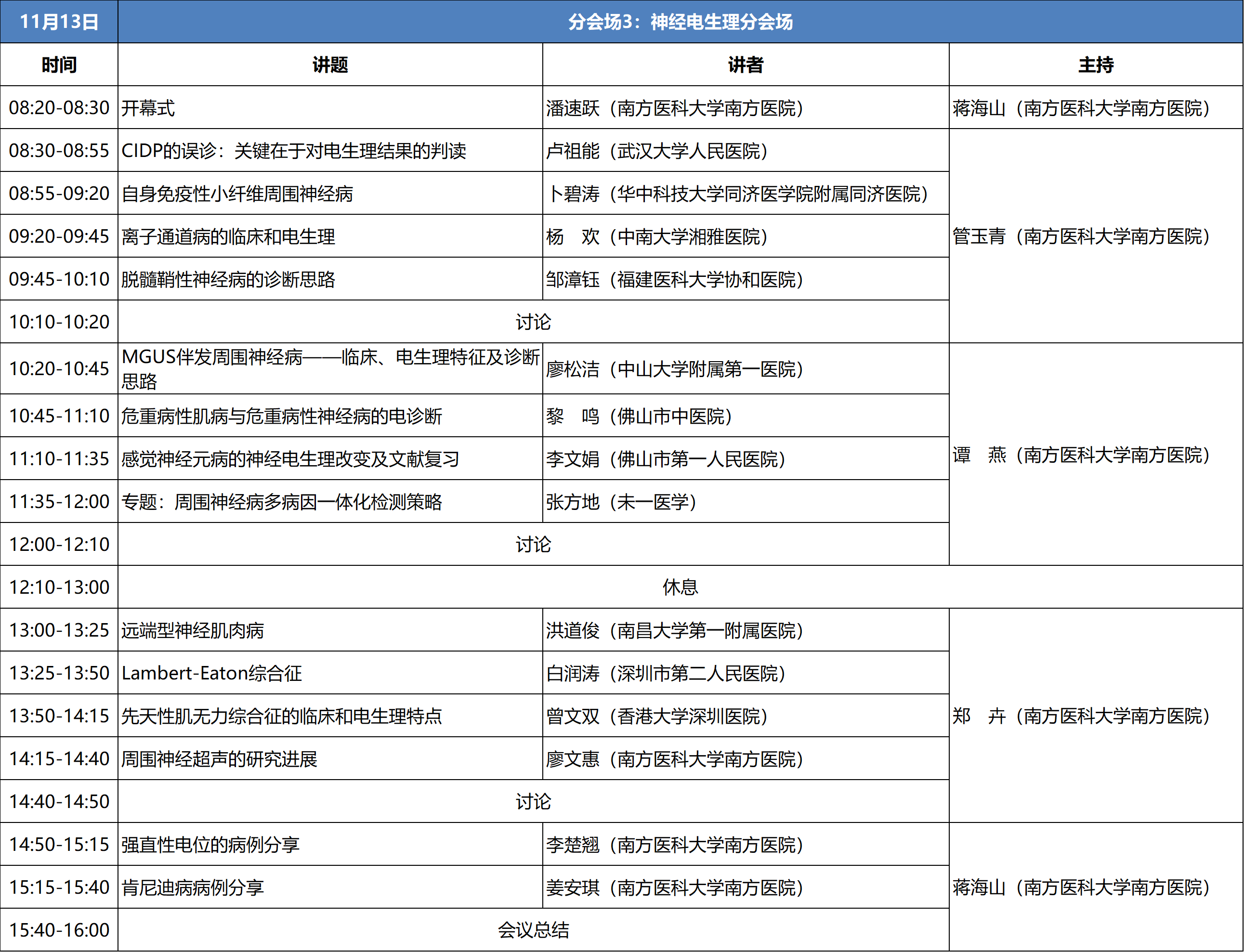Click topic 专题：周围神经病多病因一体化检测策略
Image resolution: width=1244 pixels, height=952 pixels.
click(x=330, y=501)
